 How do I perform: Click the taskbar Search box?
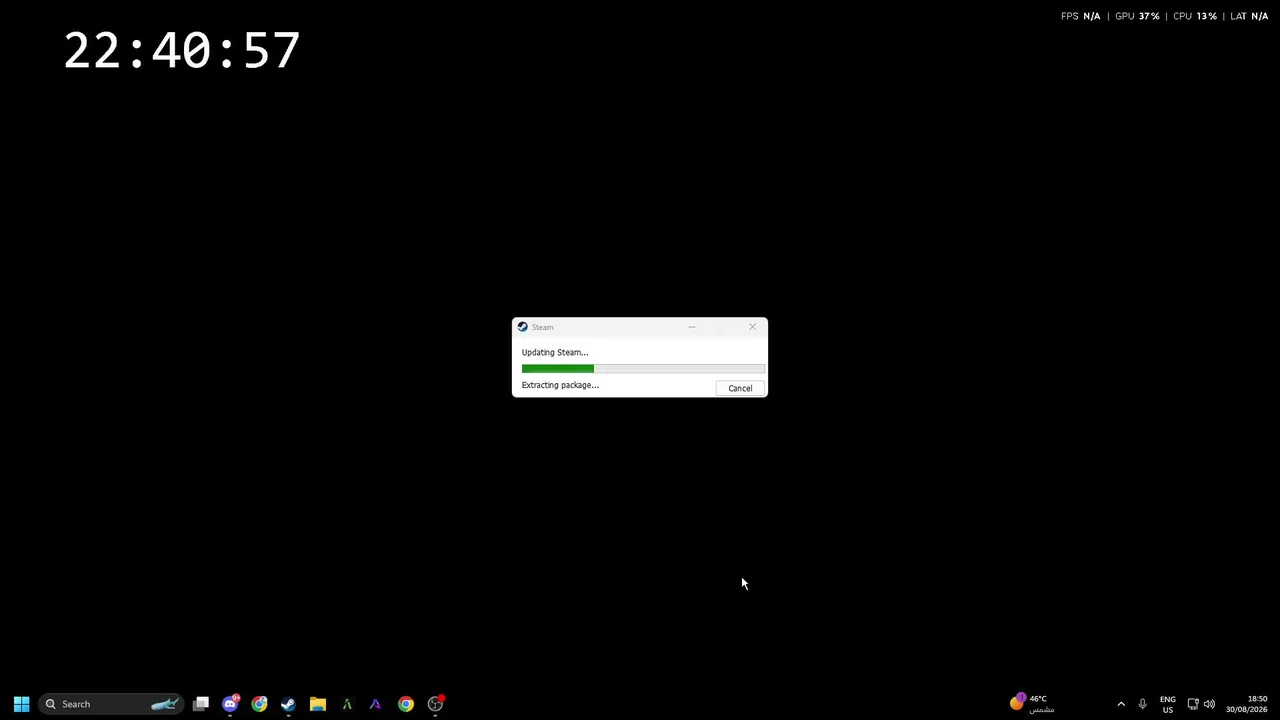point(111,704)
